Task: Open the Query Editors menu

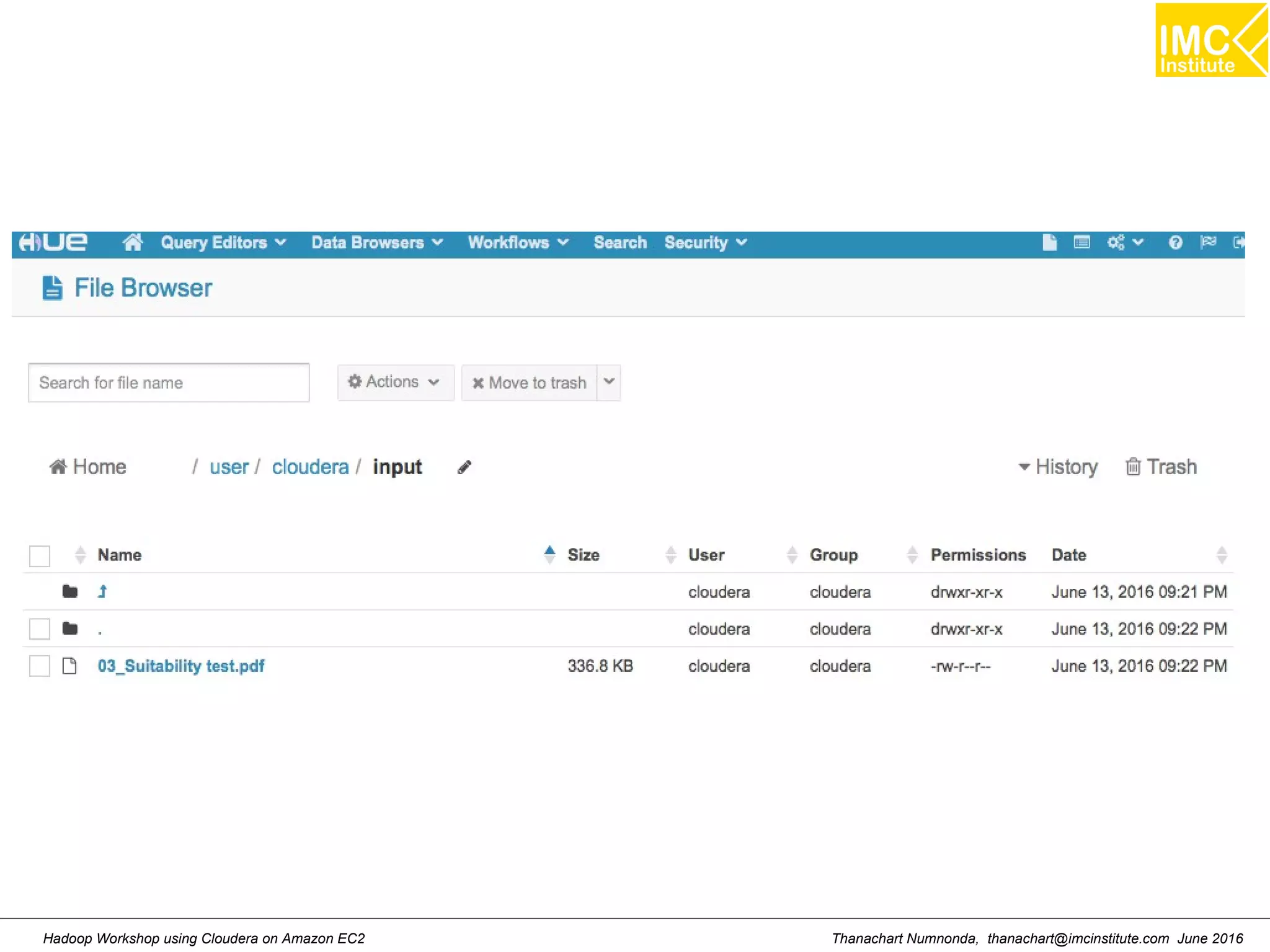Action: coord(223,242)
